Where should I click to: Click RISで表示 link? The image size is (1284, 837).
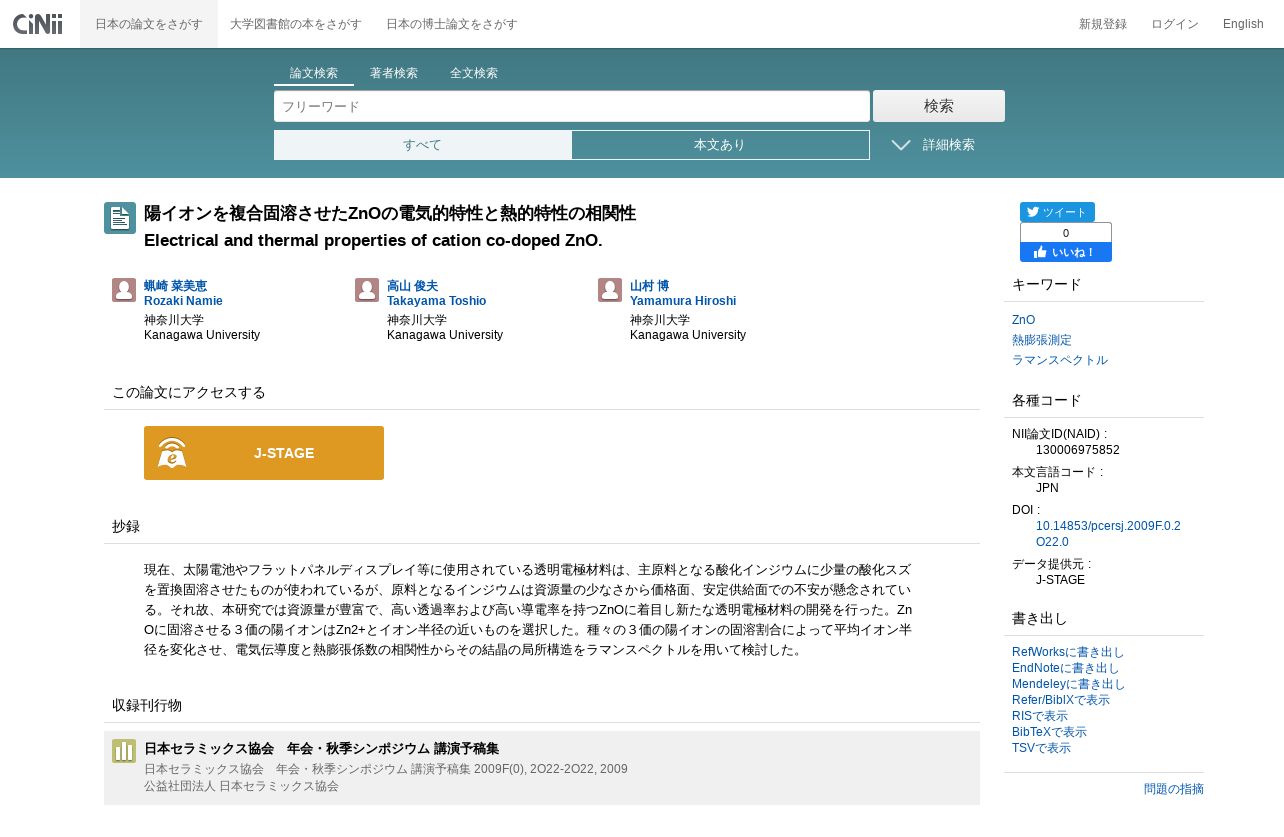[x=1040, y=716]
